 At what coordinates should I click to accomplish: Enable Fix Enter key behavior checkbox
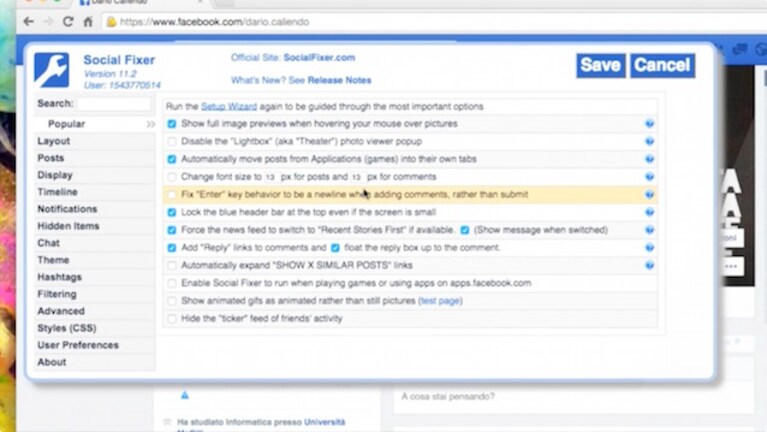[x=172, y=195]
